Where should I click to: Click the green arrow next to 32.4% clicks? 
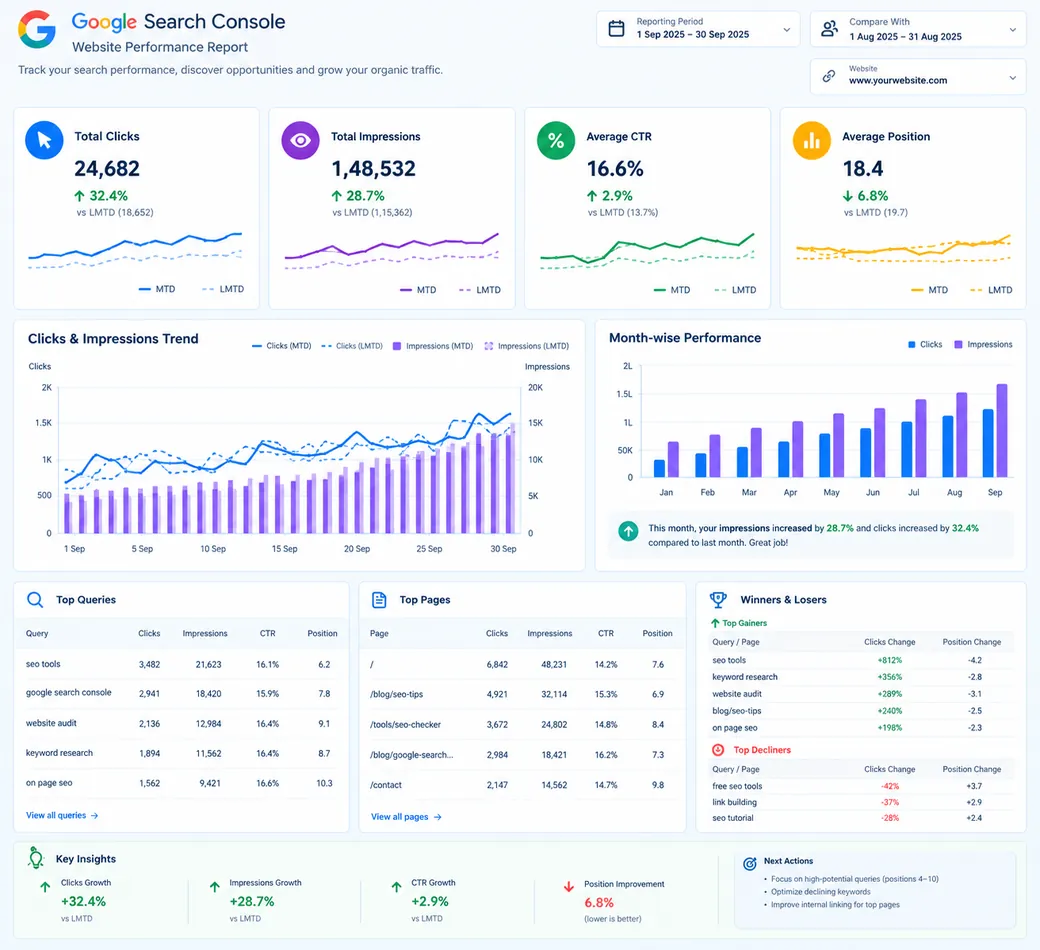tap(80, 196)
